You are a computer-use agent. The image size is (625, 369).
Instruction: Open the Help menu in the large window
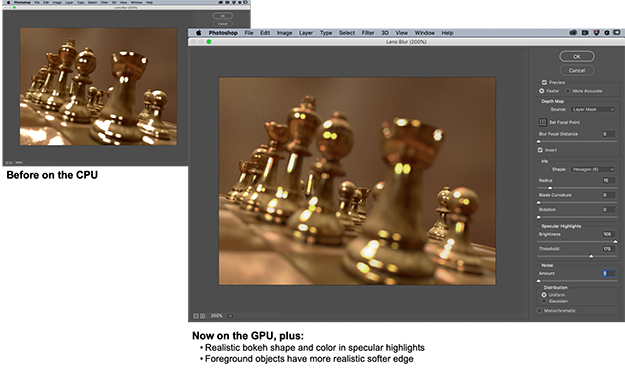[x=447, y=33]
